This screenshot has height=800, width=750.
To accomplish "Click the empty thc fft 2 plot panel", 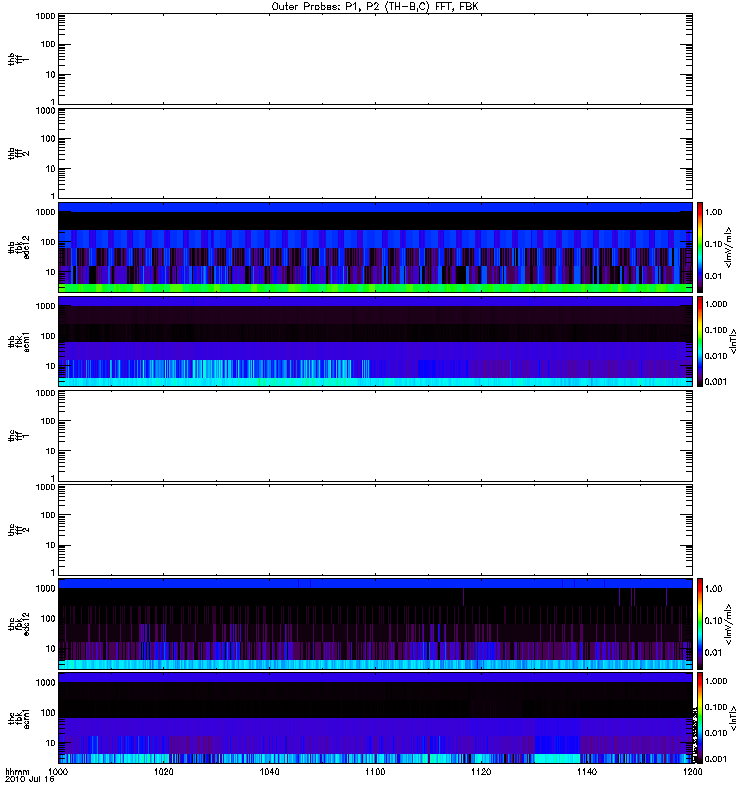I will pyautogui.click(x=375, y=530).
